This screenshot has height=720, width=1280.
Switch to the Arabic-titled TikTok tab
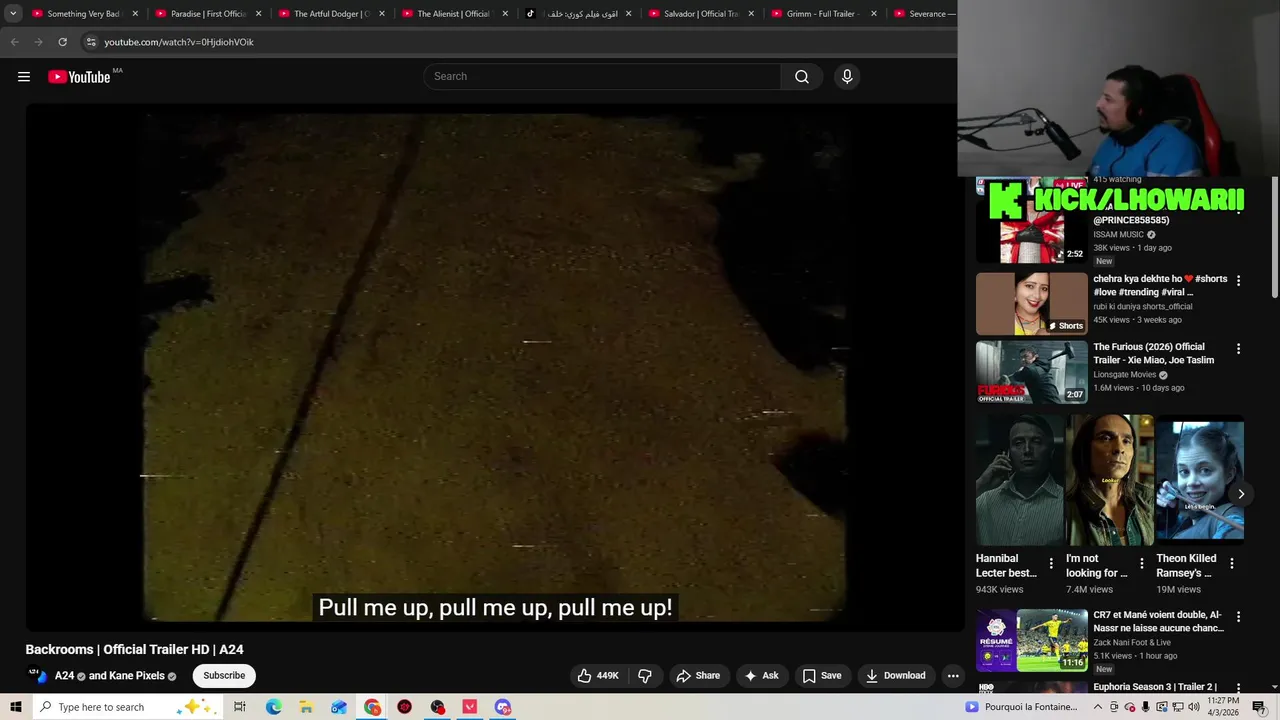point(578,14)
